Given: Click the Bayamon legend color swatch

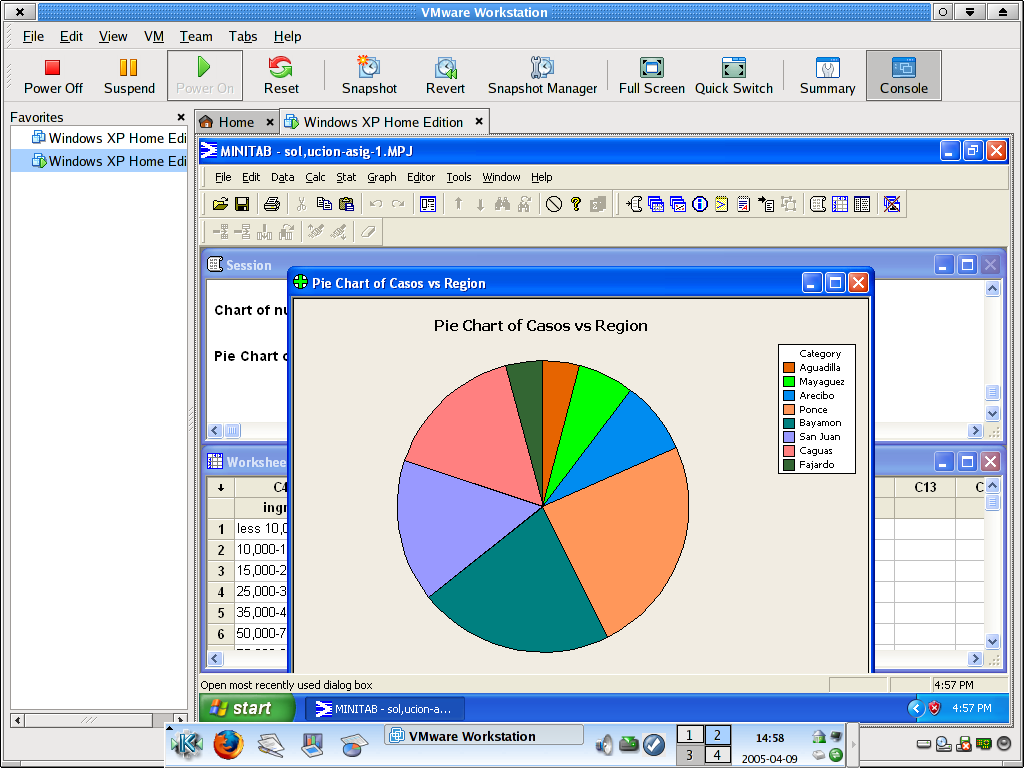Looking at the screenshot, I should [x=789, y=423].
